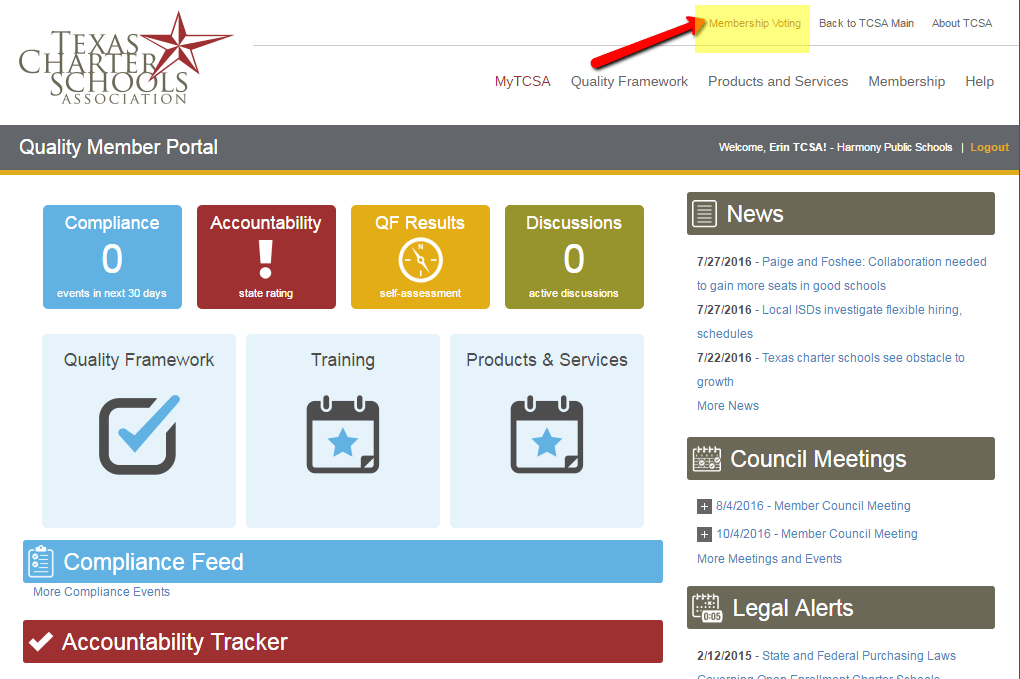
Task: Open the Products & Services calendar icon
Action: tap(546, 434)
